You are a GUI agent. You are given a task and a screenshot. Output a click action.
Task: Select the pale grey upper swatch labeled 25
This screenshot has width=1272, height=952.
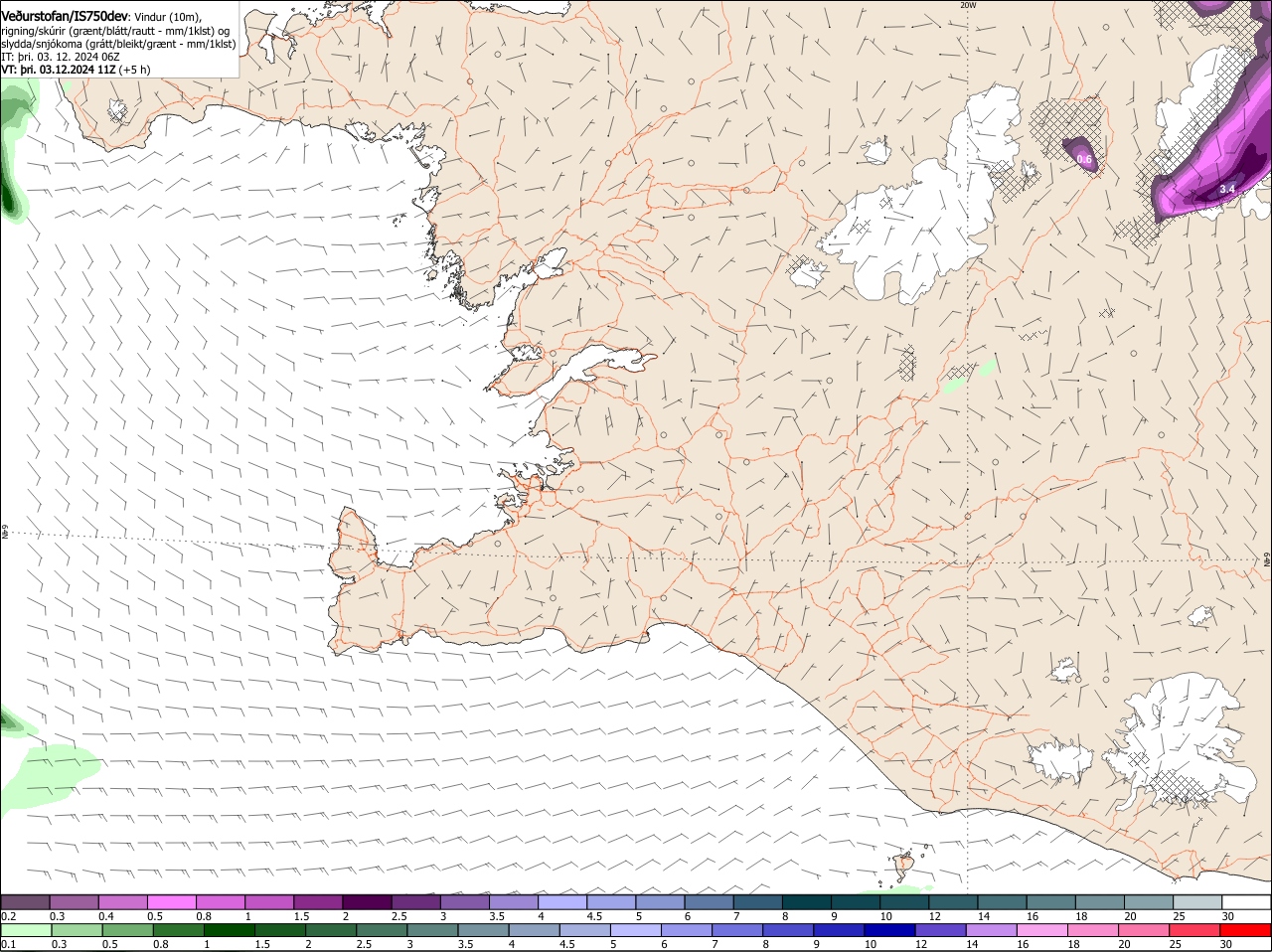tap(1196, 902)
